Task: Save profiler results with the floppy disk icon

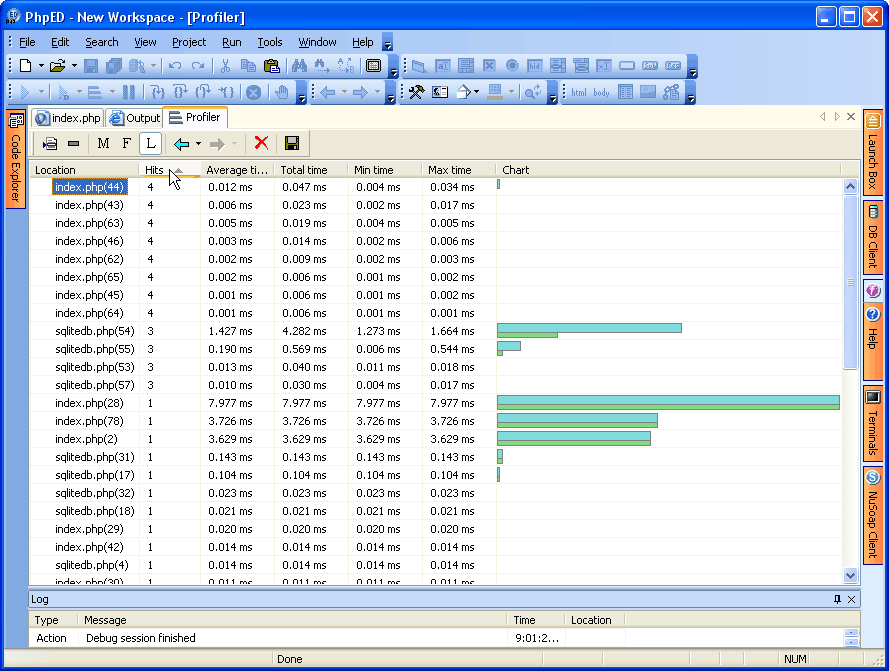Action: [292, 144]
